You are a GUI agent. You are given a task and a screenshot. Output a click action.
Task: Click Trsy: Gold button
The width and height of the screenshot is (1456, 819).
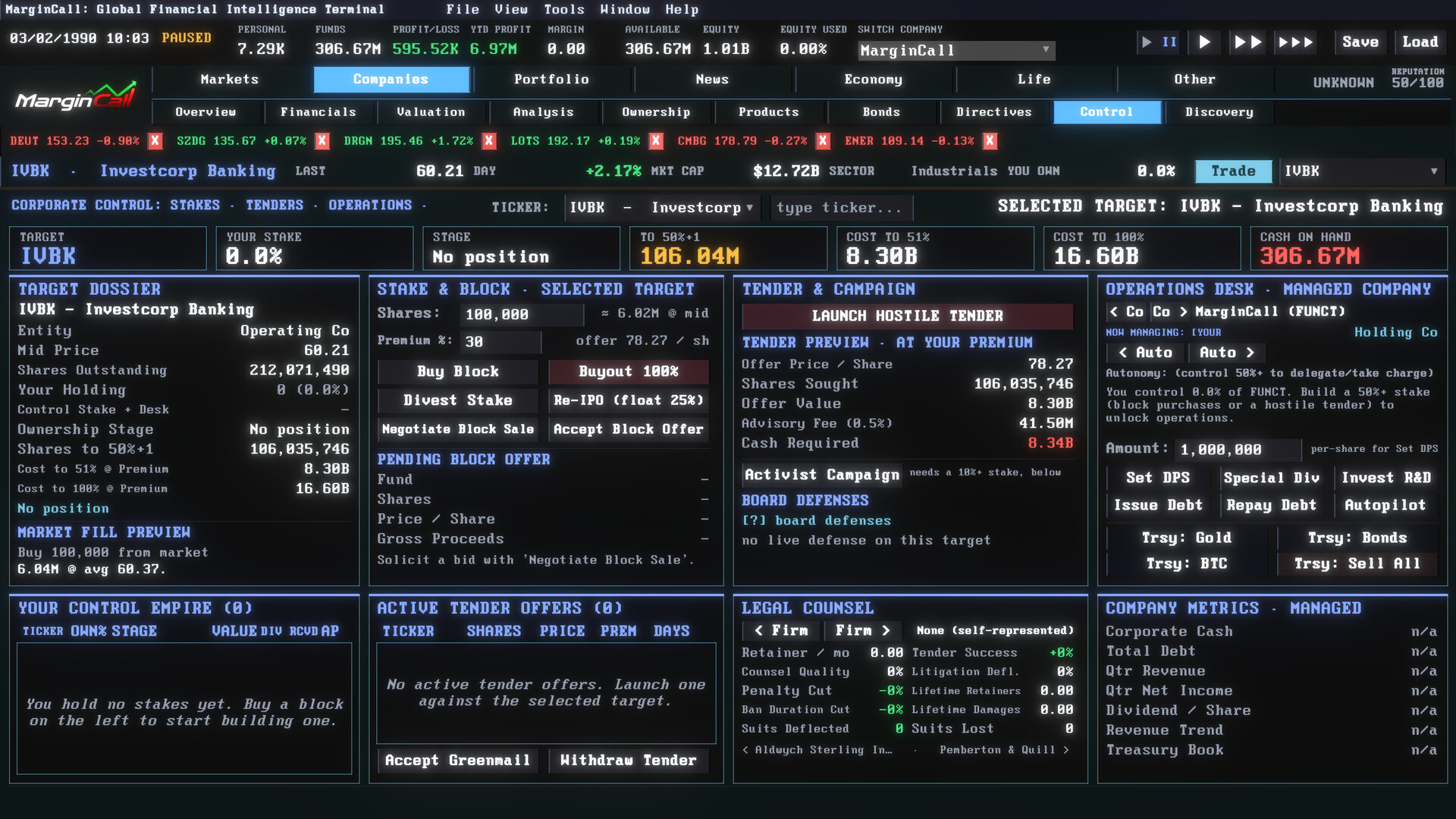click(1187, 538)
